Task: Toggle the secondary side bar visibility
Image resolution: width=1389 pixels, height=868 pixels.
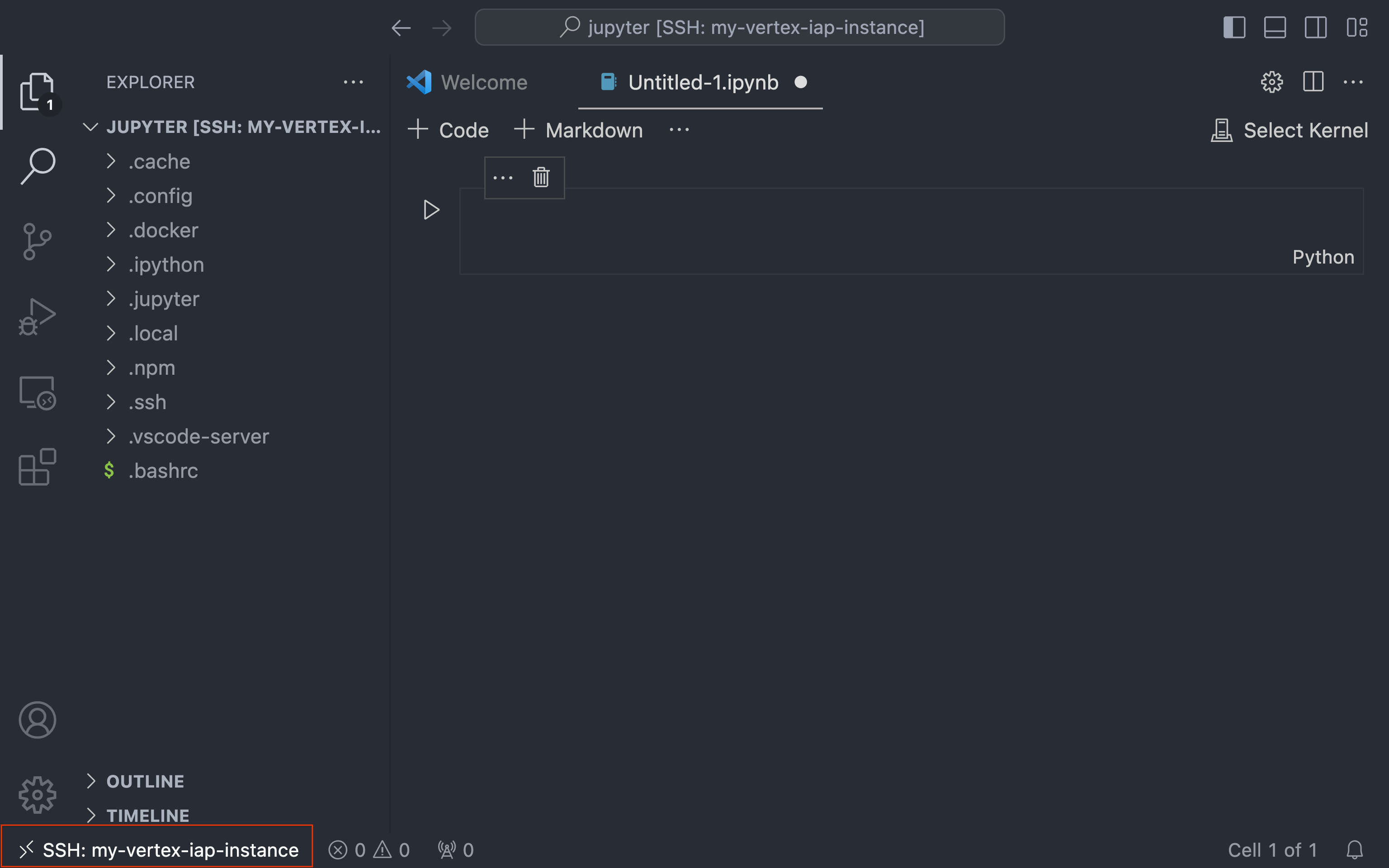Action: pyautogui.click(x=1316, y=28)
